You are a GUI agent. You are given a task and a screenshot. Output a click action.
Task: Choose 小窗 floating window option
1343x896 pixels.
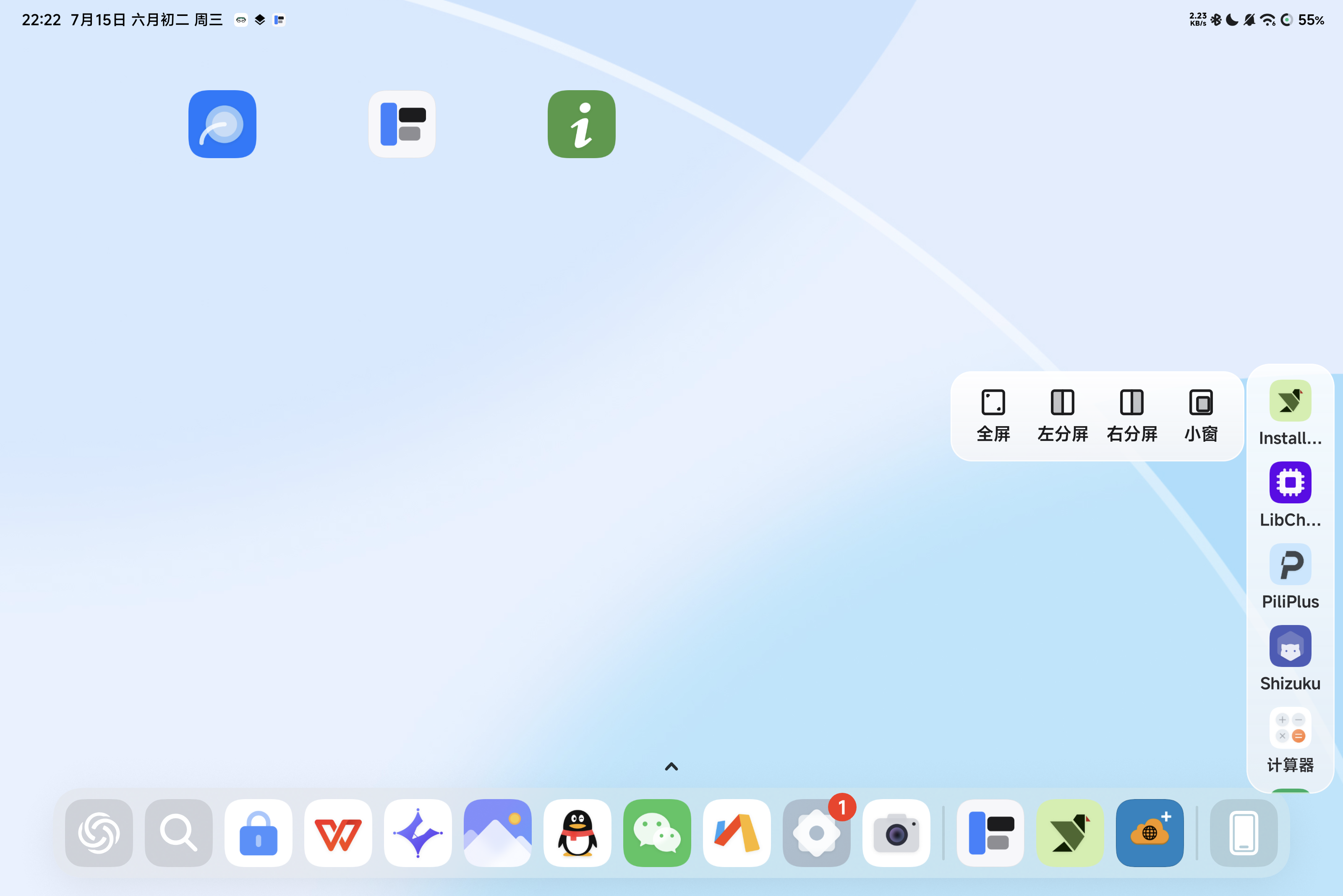pos(1201,415)
